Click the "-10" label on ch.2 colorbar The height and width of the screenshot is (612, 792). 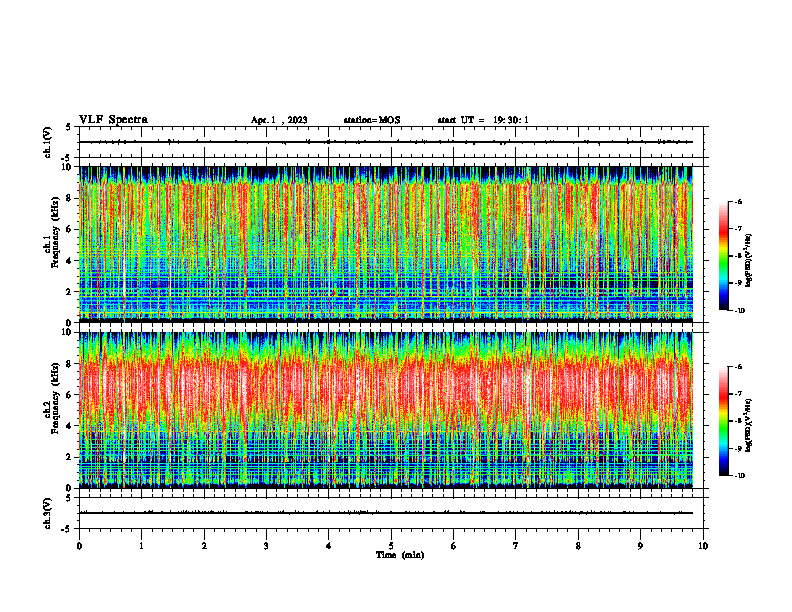[x=739, y=475]
